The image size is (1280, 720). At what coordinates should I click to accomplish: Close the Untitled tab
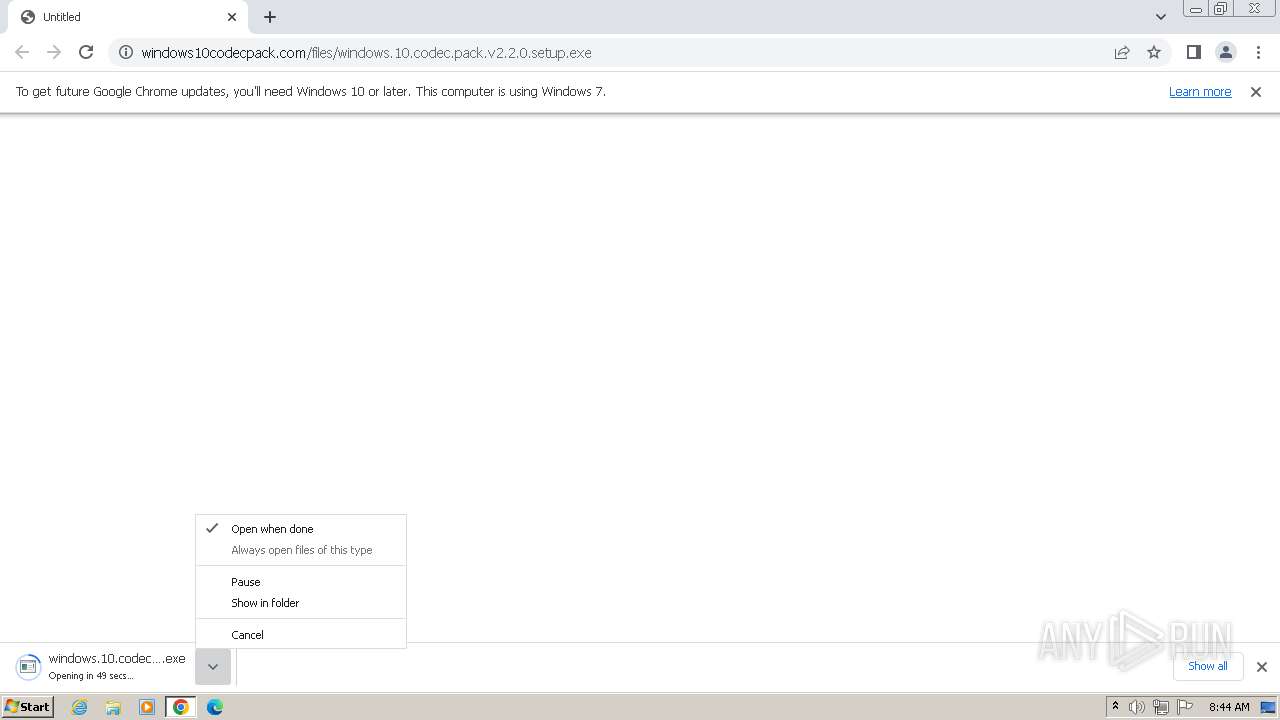coord(232,17)
